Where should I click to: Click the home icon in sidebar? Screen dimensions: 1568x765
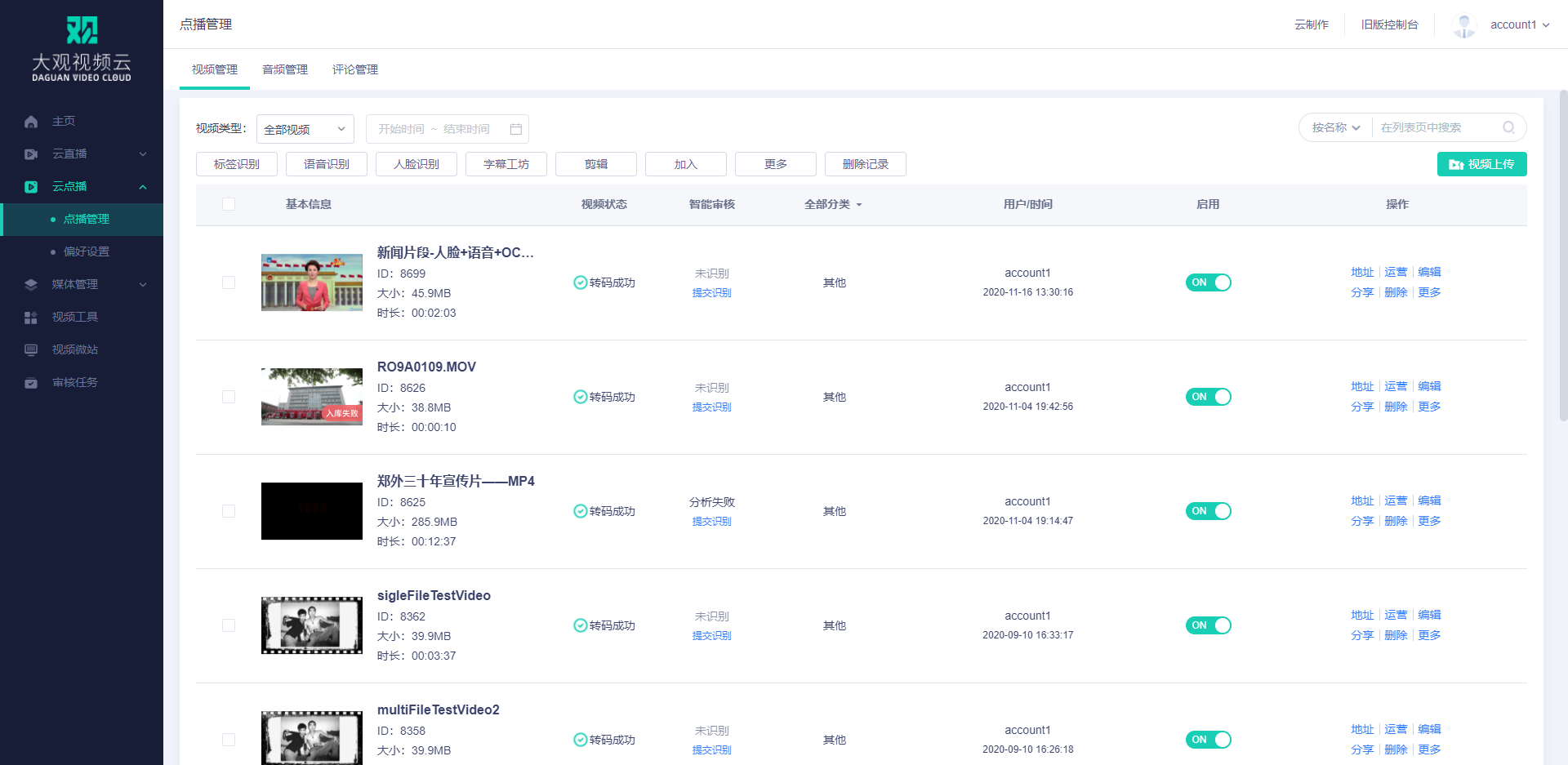pyautogui.click(x=31, y=122)
